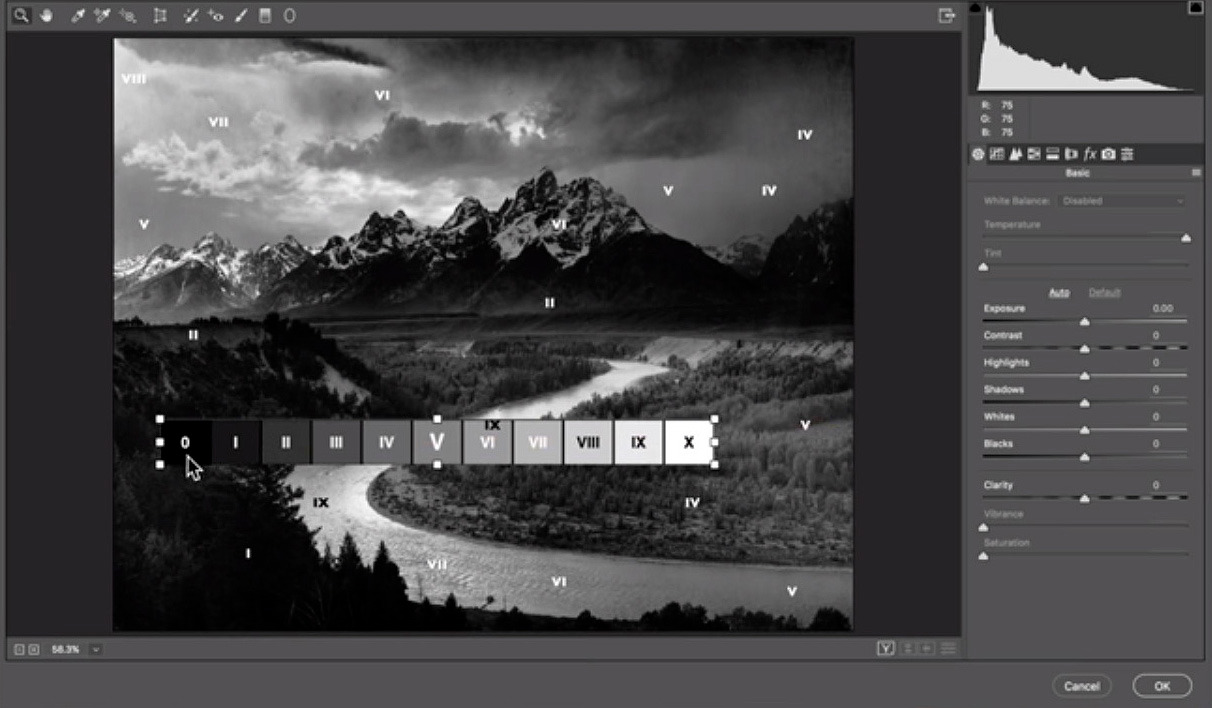Click the zone X swatch on scale
This screenshot has height=708, width=1212.
click(x=688, y=442)
